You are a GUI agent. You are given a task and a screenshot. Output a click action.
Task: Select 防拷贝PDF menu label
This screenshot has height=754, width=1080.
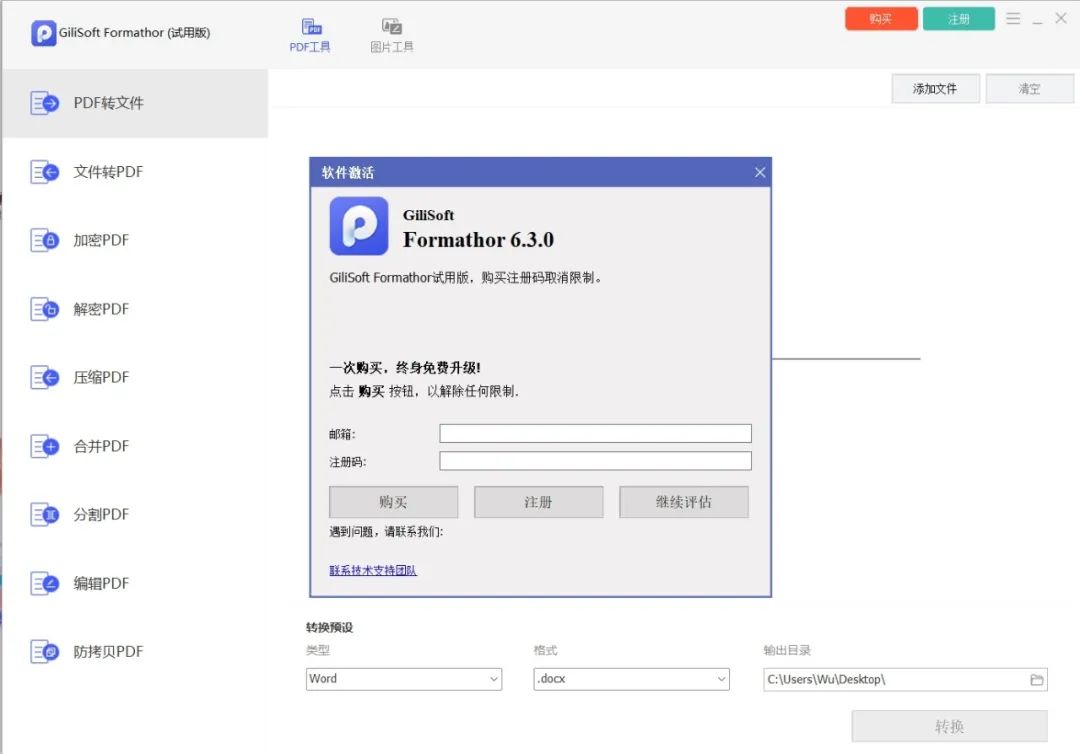[109, 651]
